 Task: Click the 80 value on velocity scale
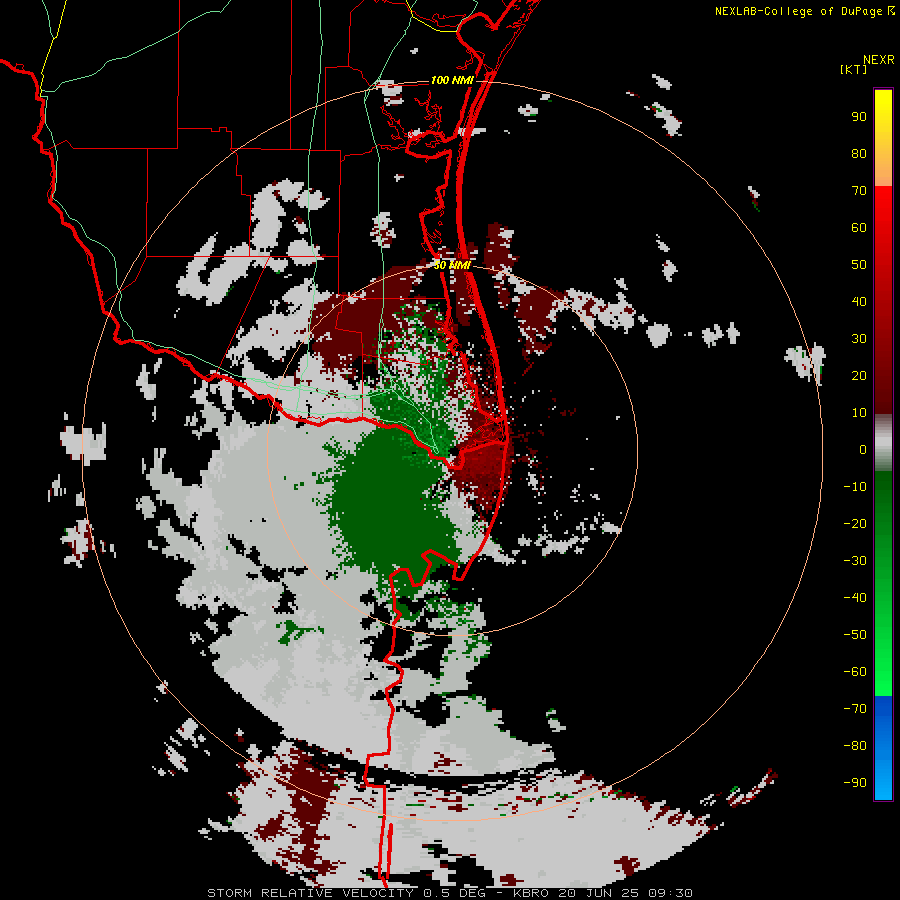click(859, 153)
